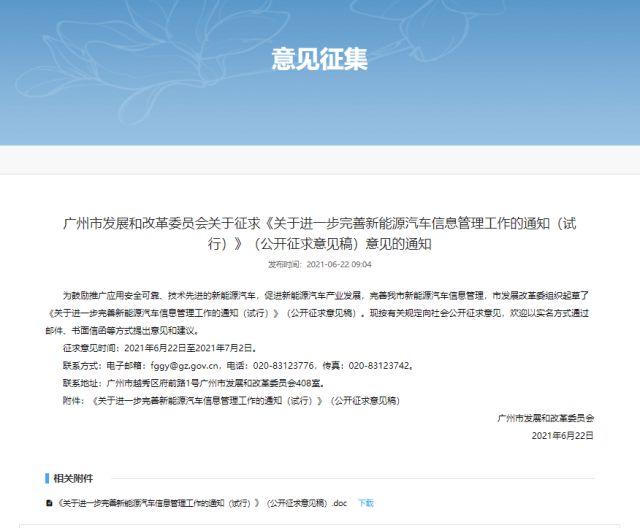This screenshot has width=640, height=528.
Task: Click the phone number 020-83123776
Action: [283, 366]
